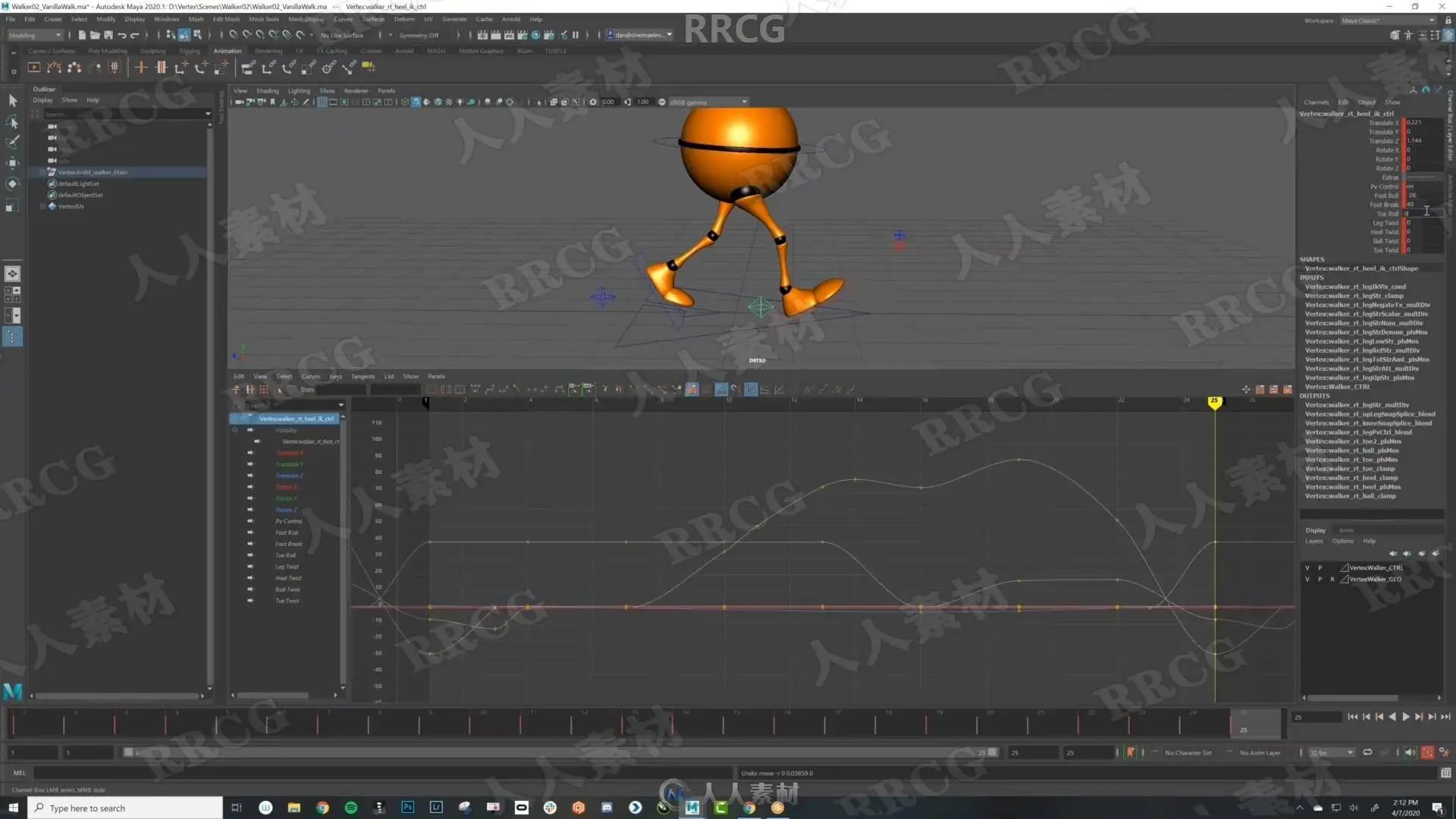The width and height of the screenshot is (1456, 819).
Task: Toggle visibility V for VertexWalker_CTRL layer
Action: coord(1307,568)
